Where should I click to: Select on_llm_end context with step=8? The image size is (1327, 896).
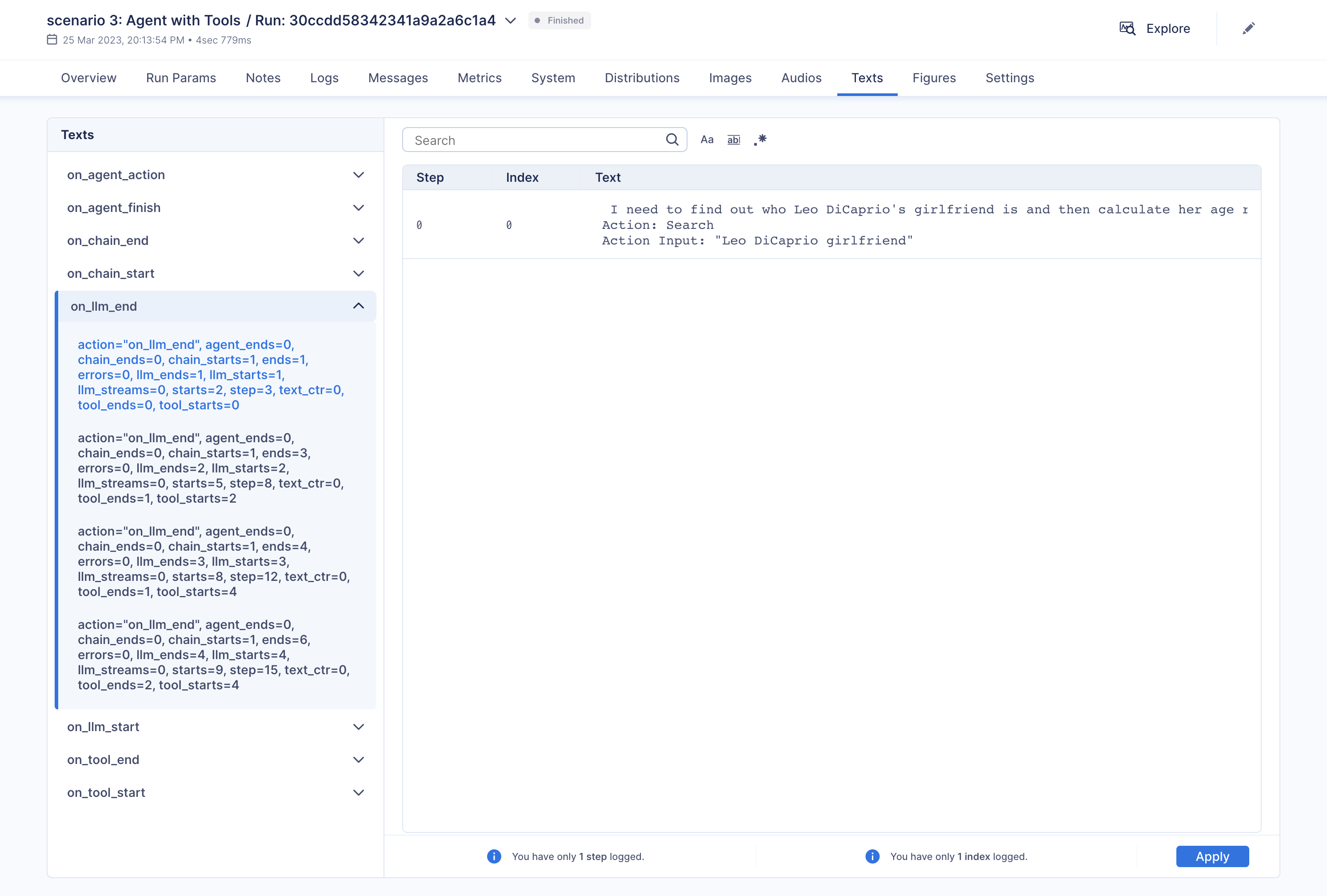pyautogui.click(x=211, y=468)
